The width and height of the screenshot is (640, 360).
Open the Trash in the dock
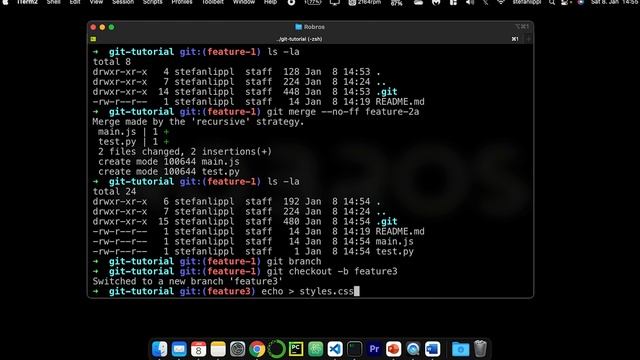(x=480, y=349)
